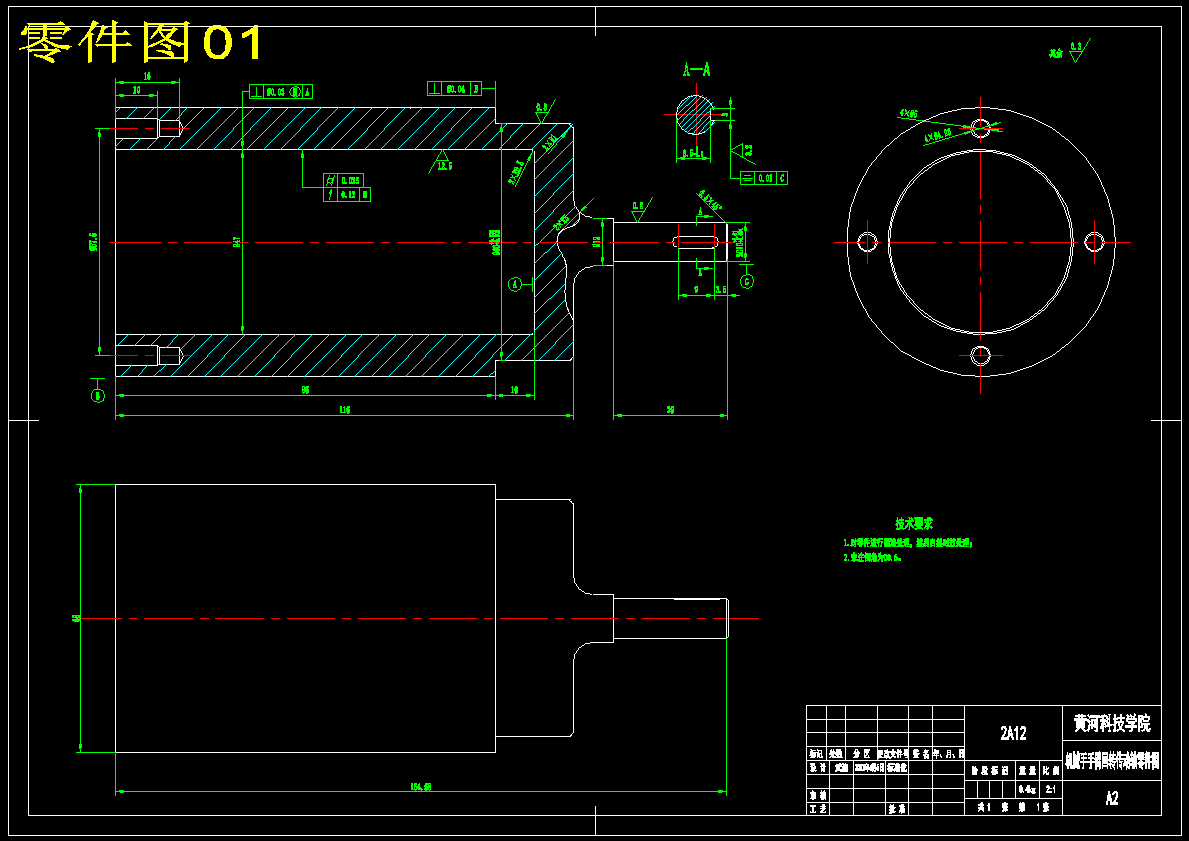Click the datum C circle marker
This screenshot has width=1189, height=841.
(x=747, y=281)
